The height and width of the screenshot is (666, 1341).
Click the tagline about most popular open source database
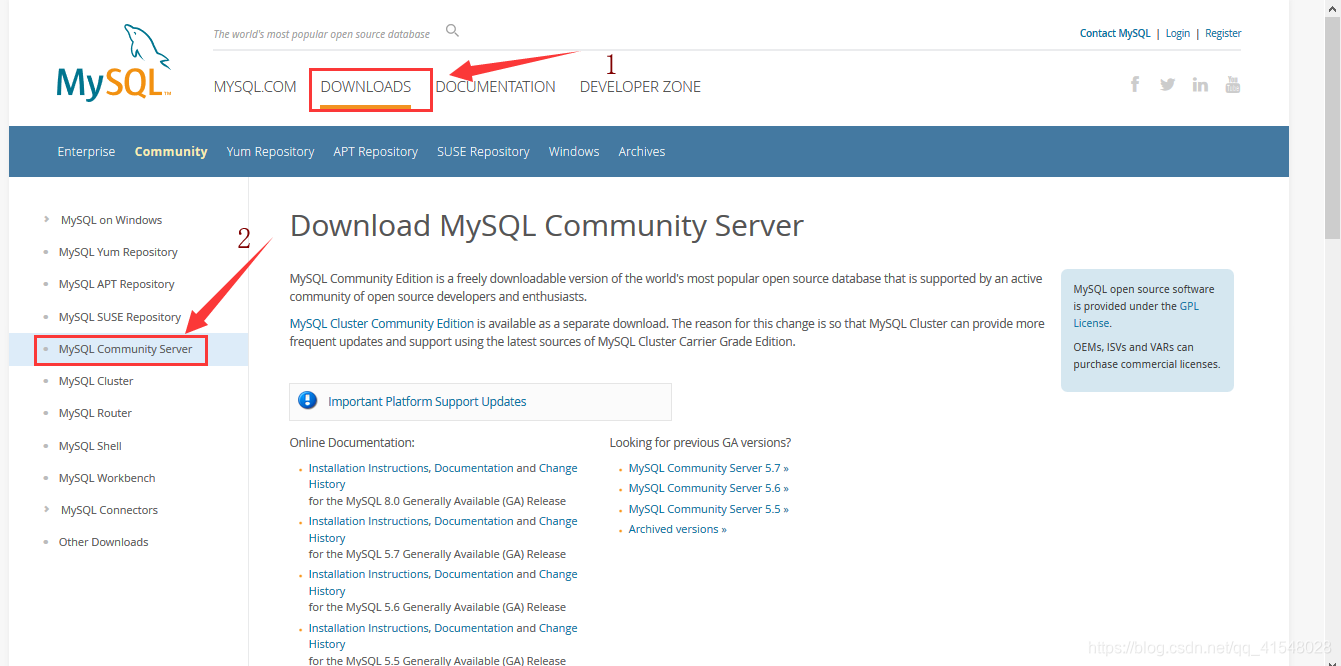(x=321, y=34)
